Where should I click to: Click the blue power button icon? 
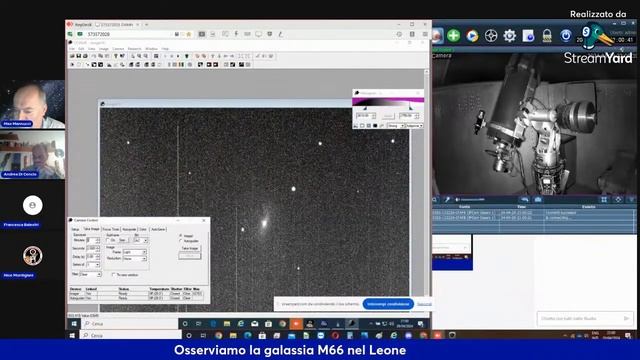pyautogui.click(x=565, y=36)
